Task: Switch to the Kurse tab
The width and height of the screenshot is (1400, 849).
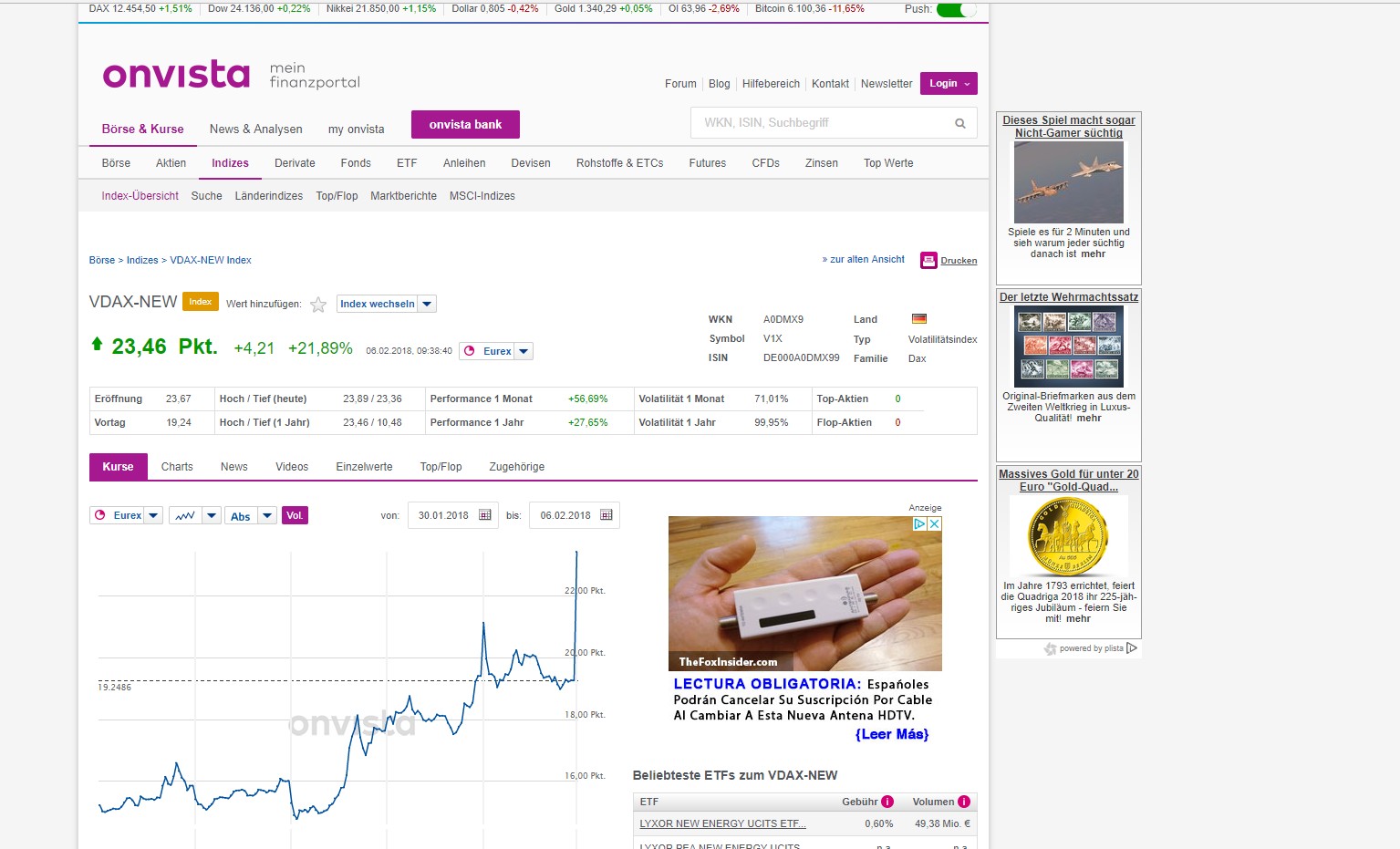Action: point(118,467)
